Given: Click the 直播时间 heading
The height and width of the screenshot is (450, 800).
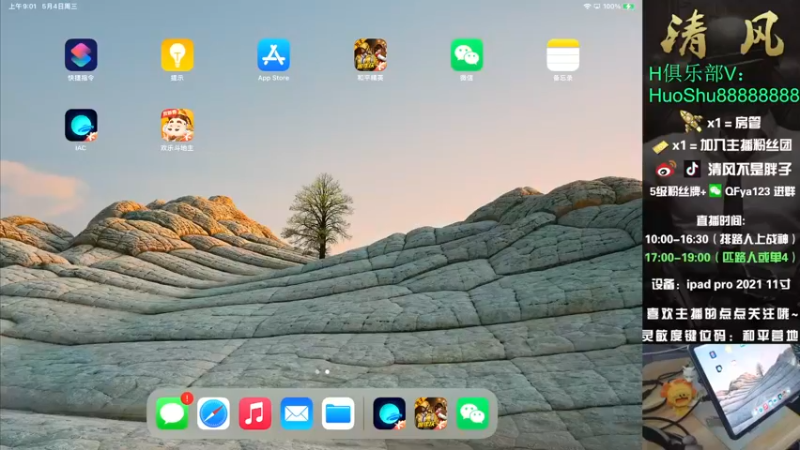Looking at the screenshot, I should (x=720, y=220).
